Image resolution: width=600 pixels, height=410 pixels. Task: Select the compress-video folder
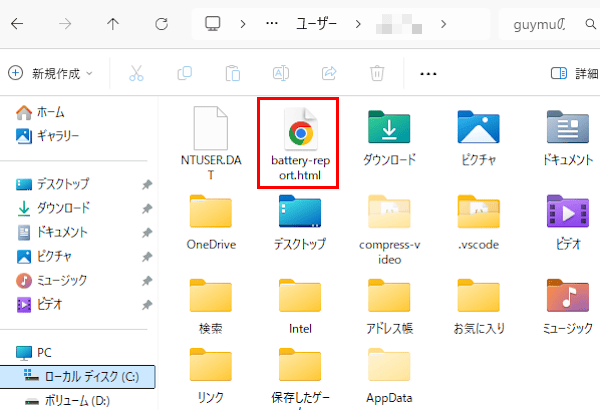pyautogui.click(x=390, y=230)
